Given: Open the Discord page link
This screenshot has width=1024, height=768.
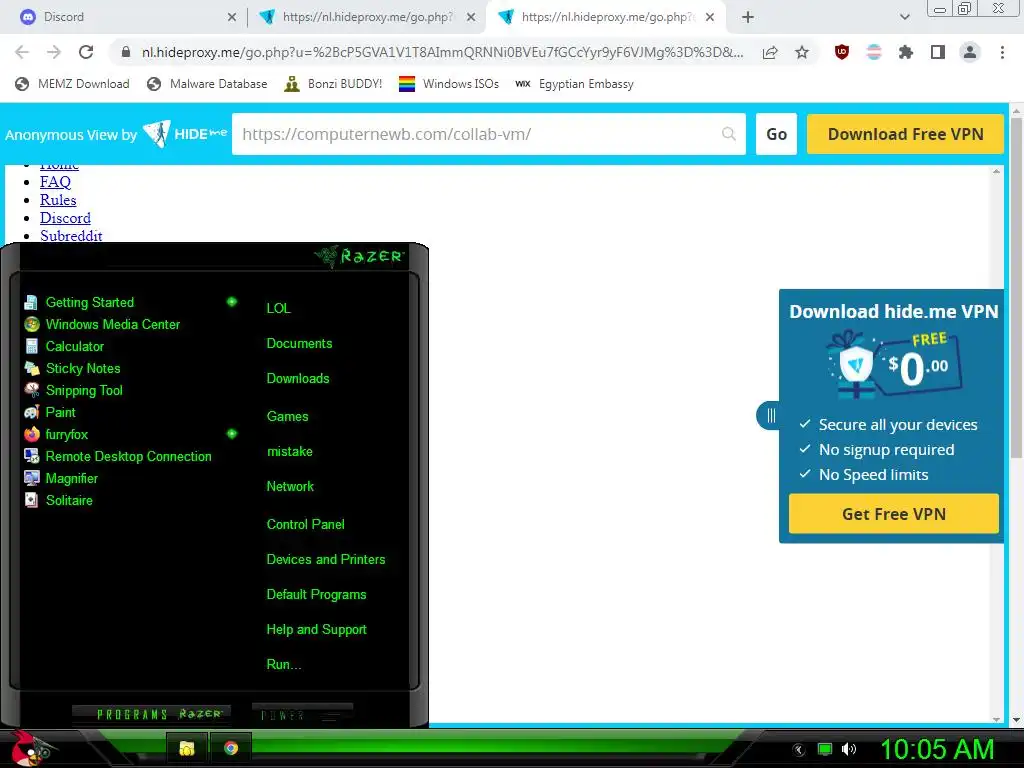Looking at the screenshot, I should [x=65, y=218].
